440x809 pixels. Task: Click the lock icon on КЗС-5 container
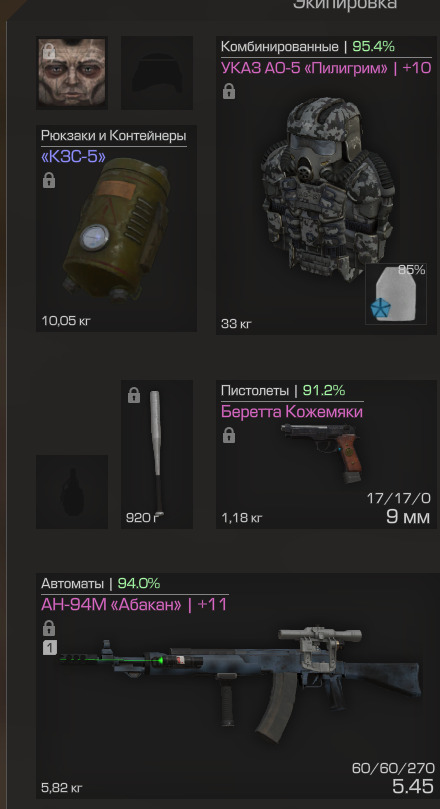click(x=49, y=181)
